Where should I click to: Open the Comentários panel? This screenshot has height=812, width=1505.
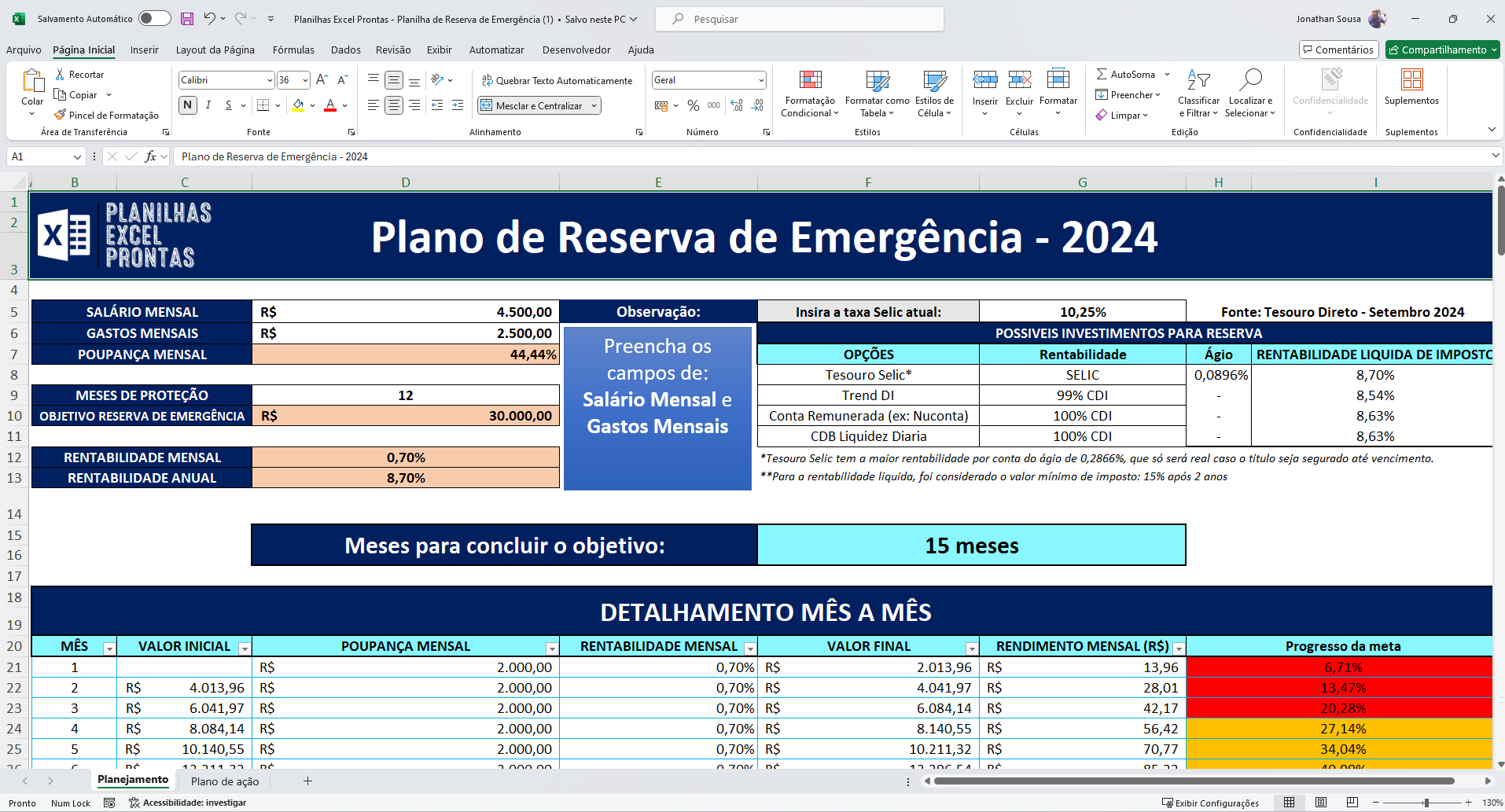1338,49
